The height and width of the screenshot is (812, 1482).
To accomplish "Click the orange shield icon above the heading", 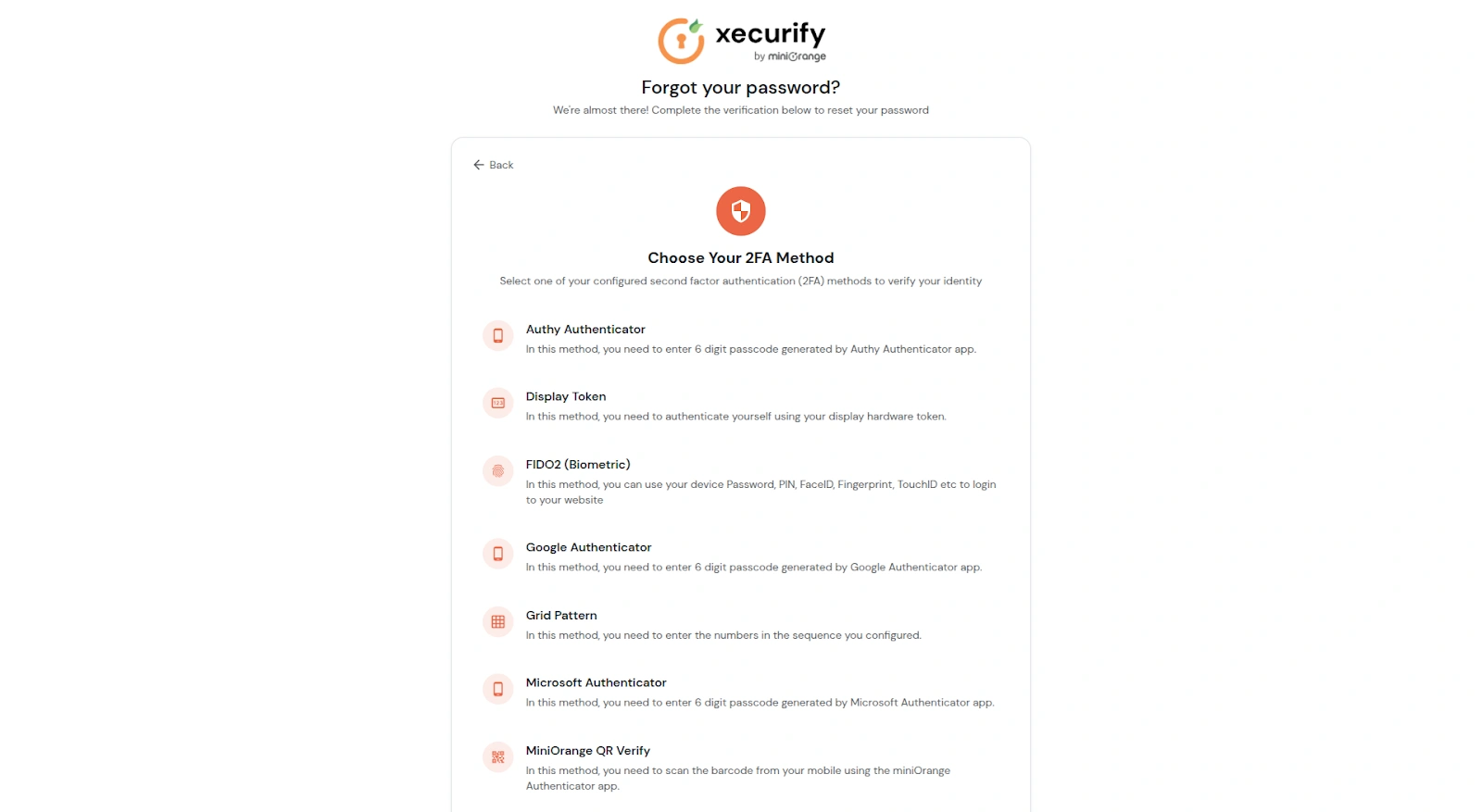I will [x=739, y=211].
